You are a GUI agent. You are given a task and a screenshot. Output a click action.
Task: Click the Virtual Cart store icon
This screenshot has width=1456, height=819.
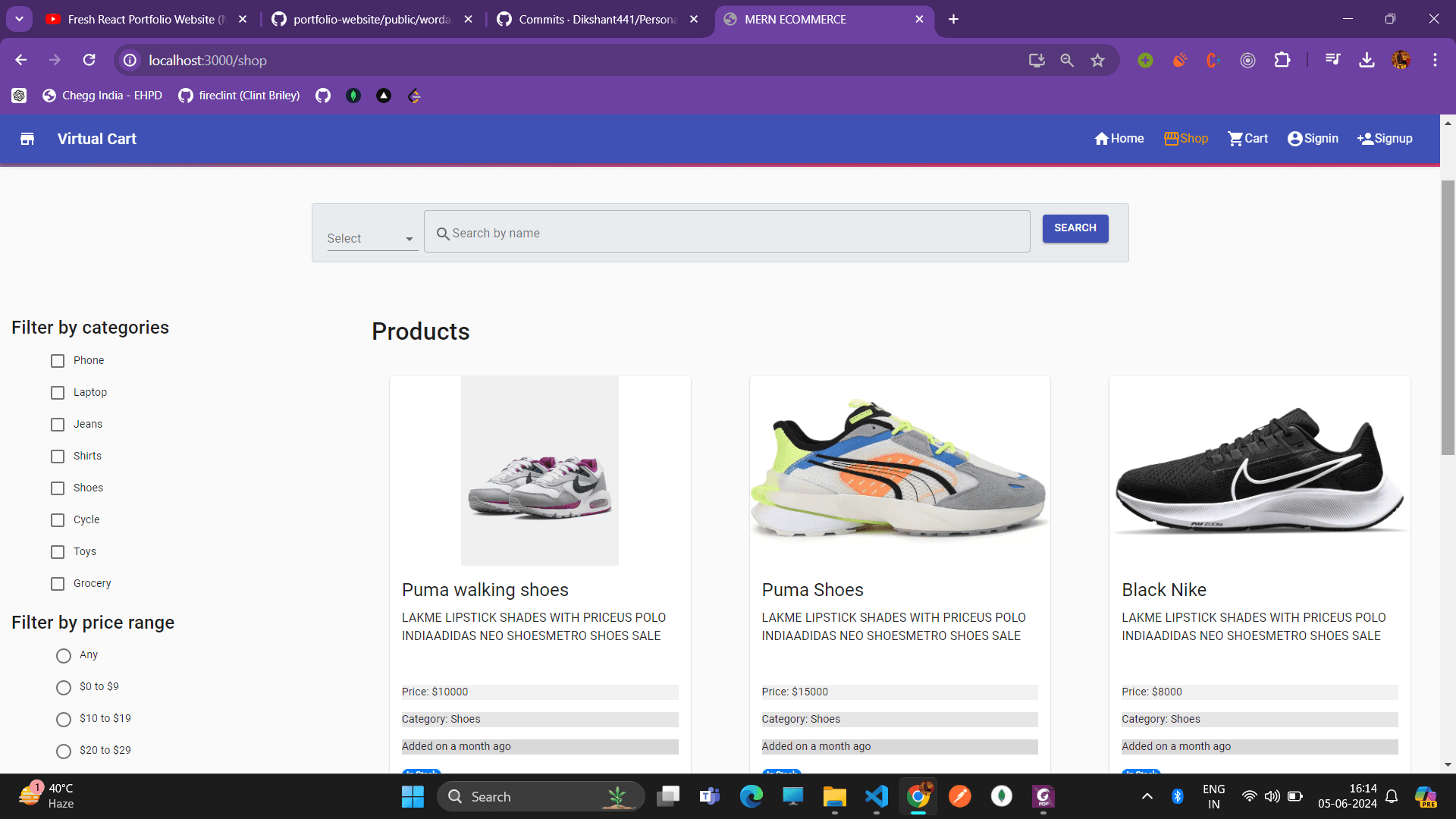pyautogui.click(x=27, y=139)
